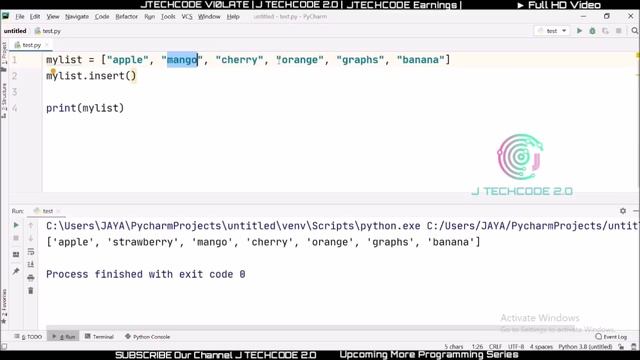Image resolution: width=640 pixels, height=360 pixels.
Task: Click the Up stack trace arrow
Action: coord(31,225)
